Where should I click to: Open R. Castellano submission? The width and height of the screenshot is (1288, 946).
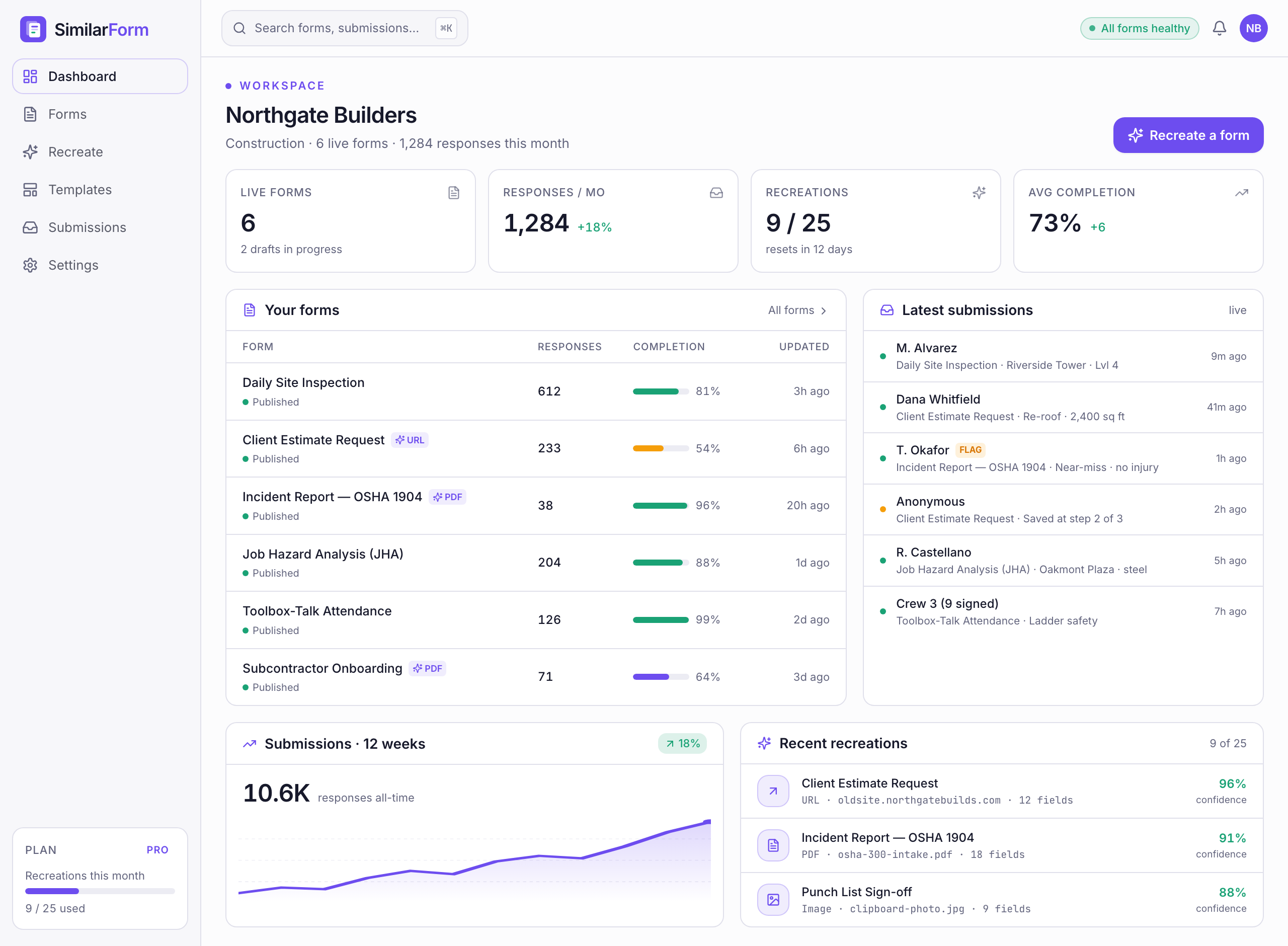click(x=1063, y=561)
